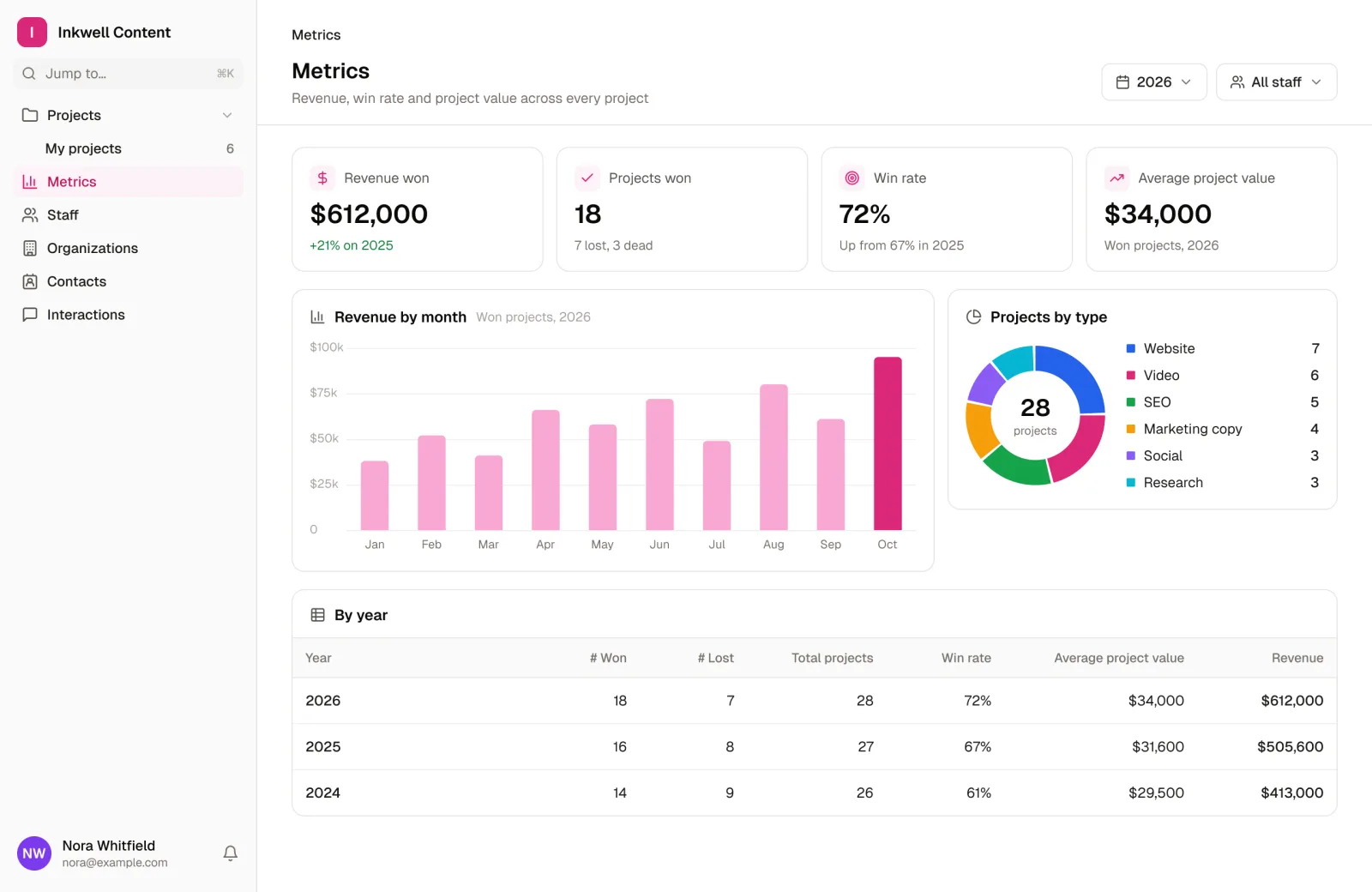Click the search magnifier icon
The image size is (1372, 892).
click(x=29, y=74)
